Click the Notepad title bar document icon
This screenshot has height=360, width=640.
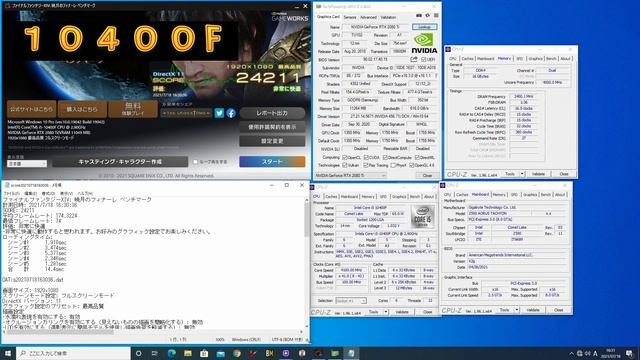(7, 185)
